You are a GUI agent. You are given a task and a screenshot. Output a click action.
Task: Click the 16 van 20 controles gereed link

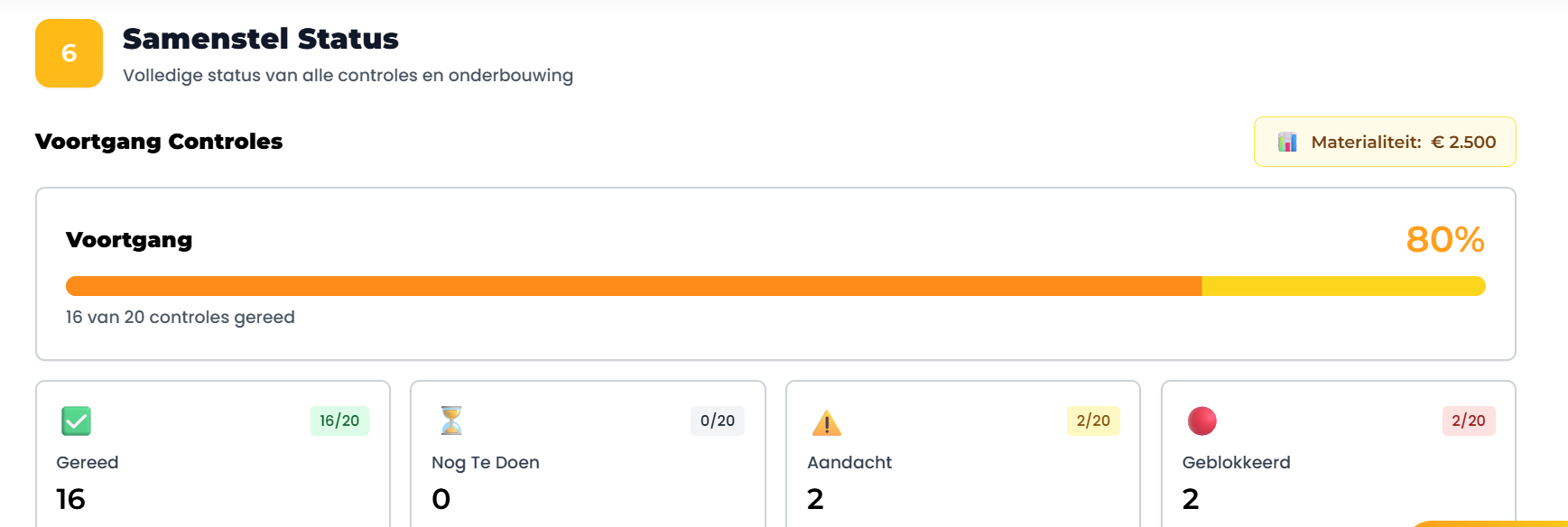tap(179, 317)
